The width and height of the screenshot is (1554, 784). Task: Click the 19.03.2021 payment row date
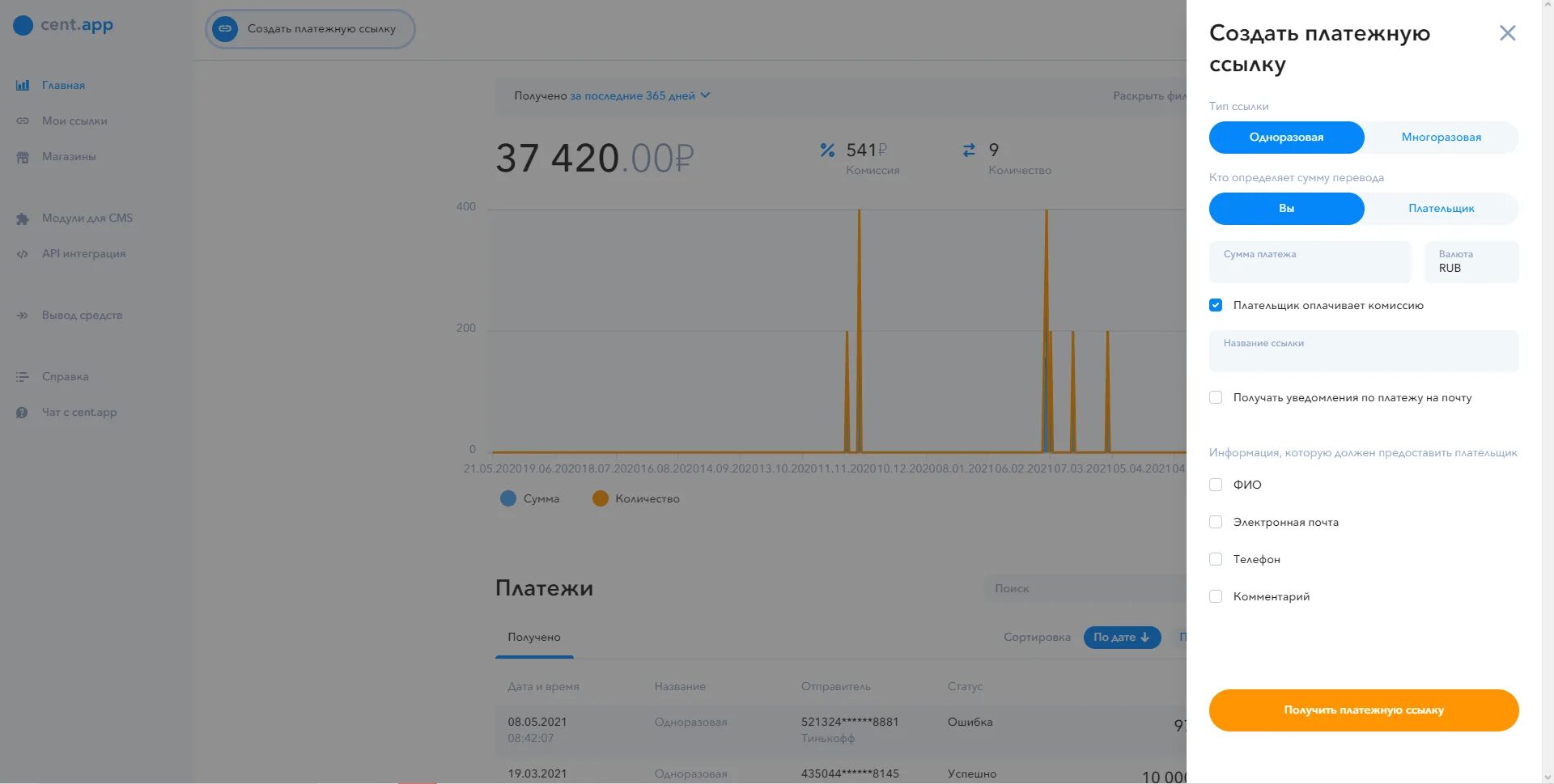point(537,773)
